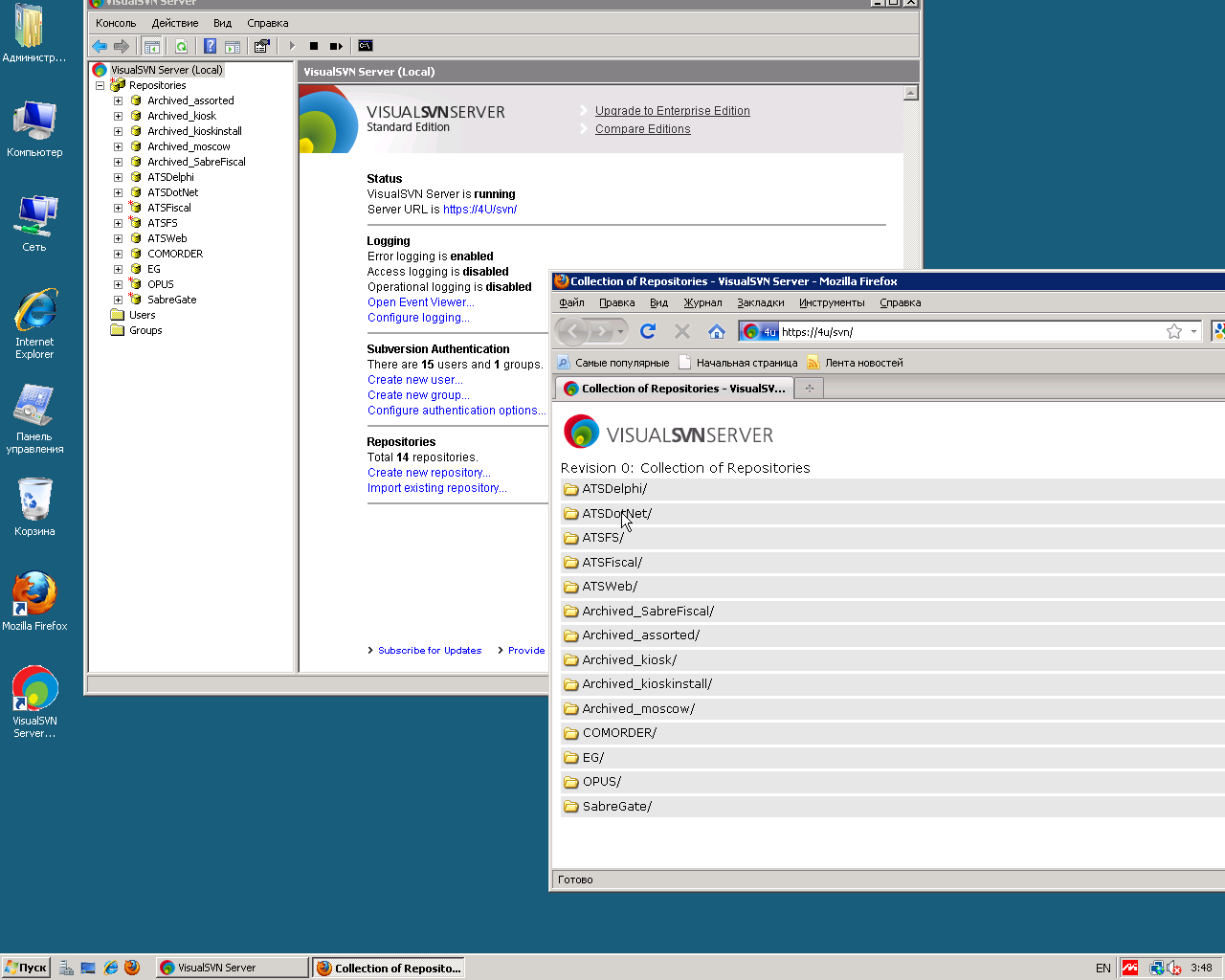The width and height of the screenshot is (1225, 980).
Task: Go to the Firefox home page icon
Action: (x=717, y=331)
